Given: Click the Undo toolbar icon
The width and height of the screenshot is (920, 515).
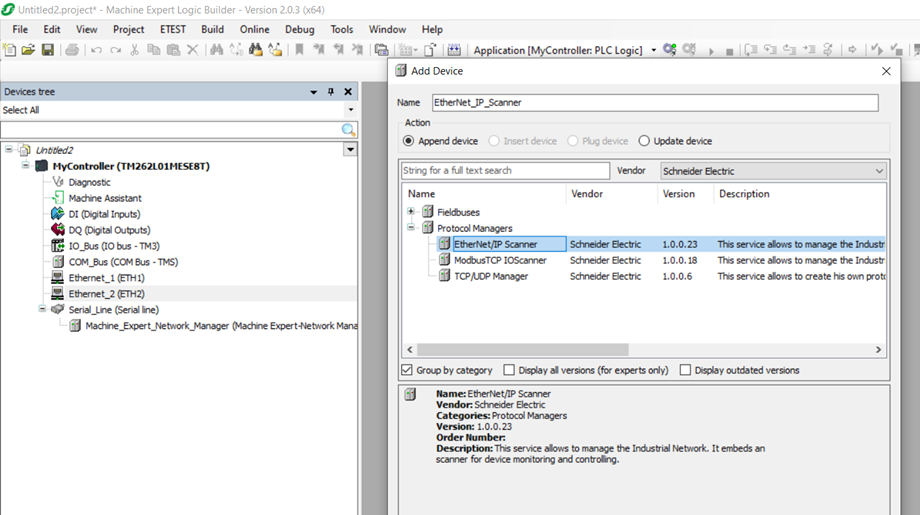Looking at the screenshot, I should click(96, 50).
